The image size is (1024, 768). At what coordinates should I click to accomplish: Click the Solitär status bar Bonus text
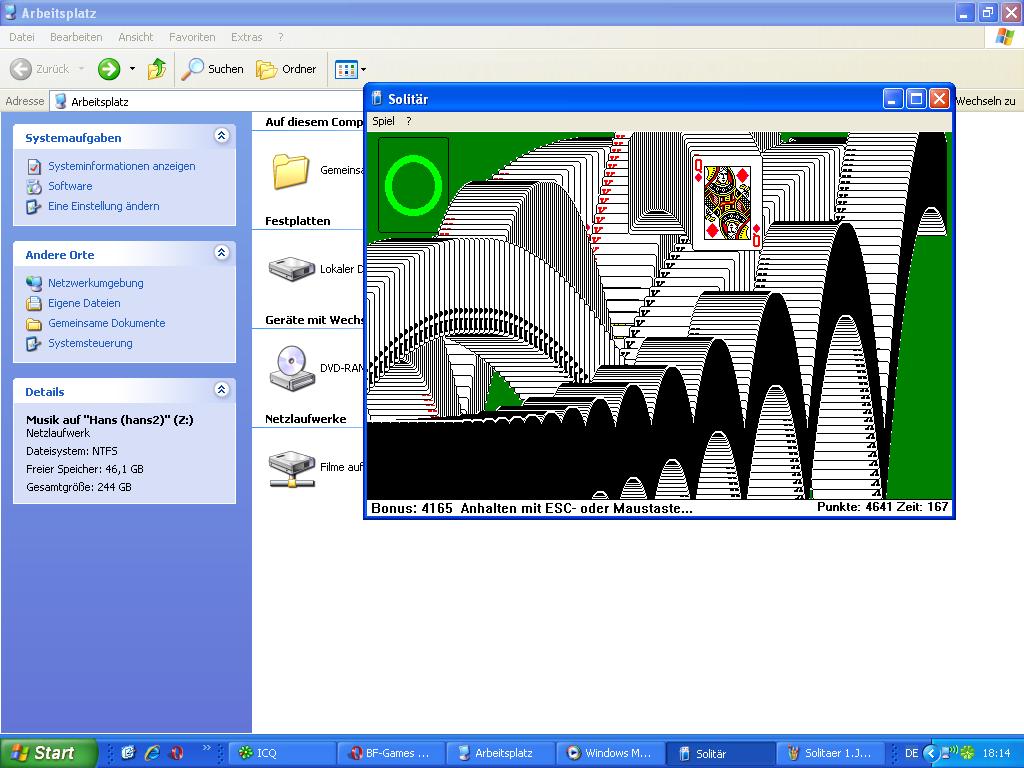(x=411, y=508)
